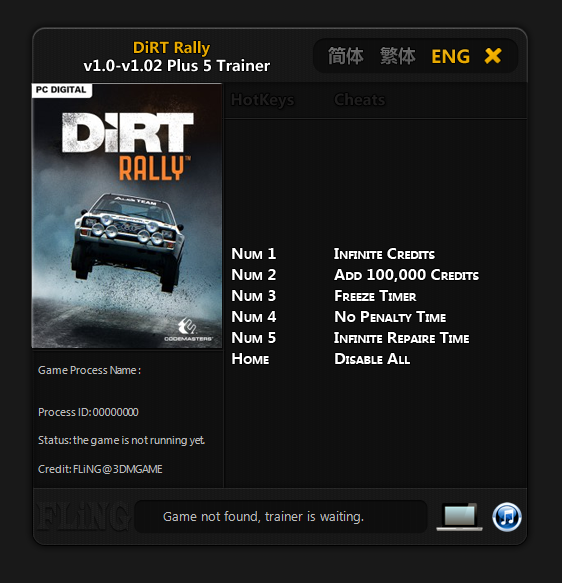Click 'Game not found, trainer is waiting' message

click(263, 516)
